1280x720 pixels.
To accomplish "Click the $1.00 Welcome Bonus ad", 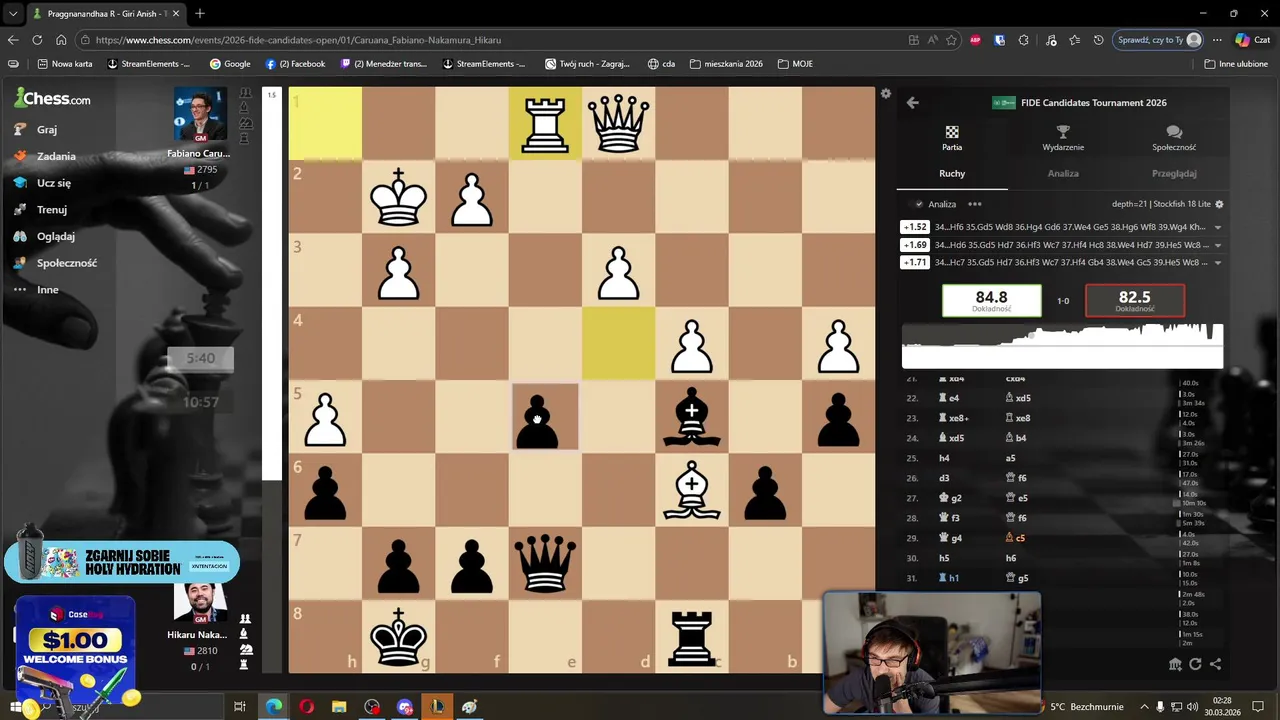I will (75, 650).
